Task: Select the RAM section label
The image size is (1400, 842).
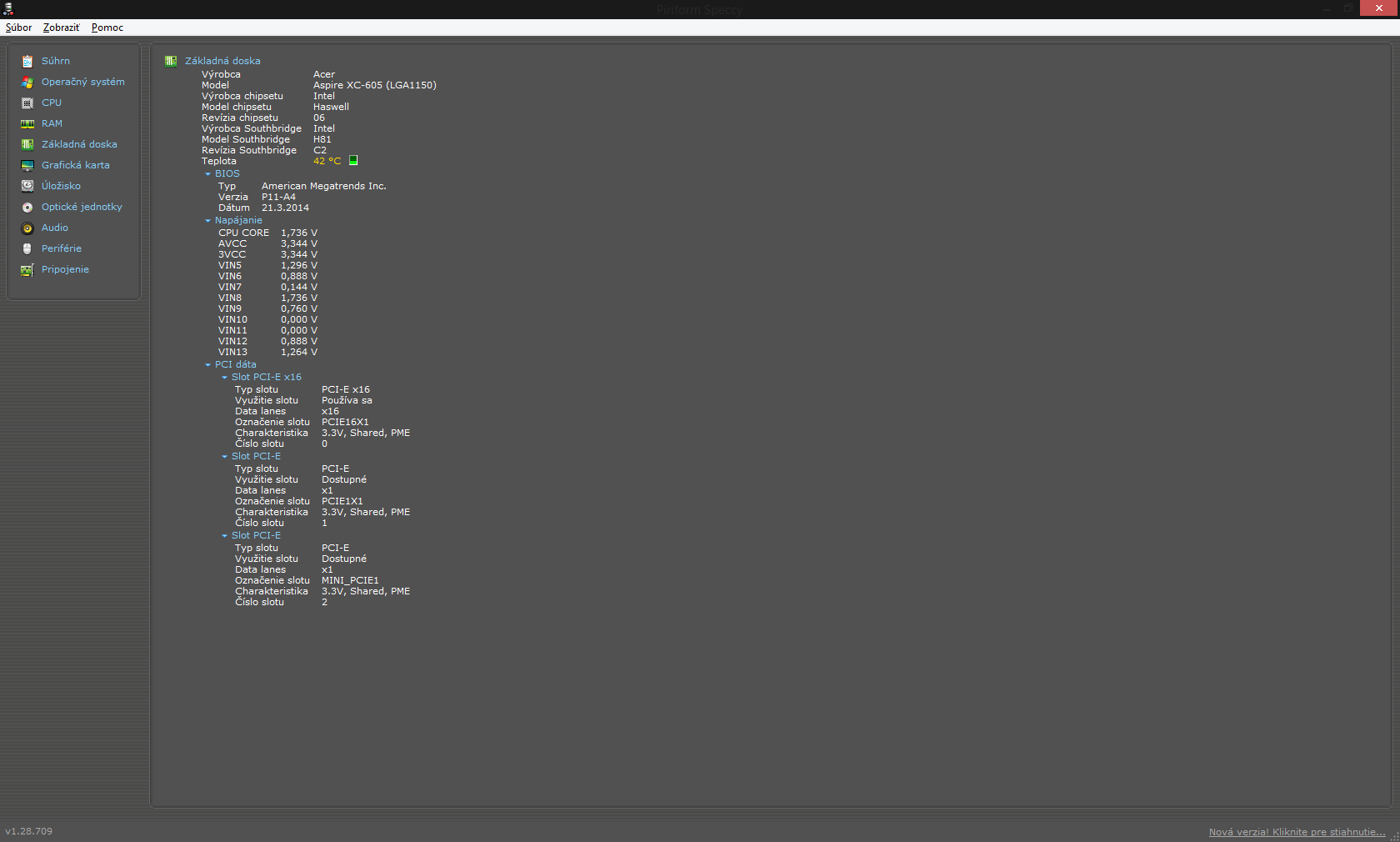Action: [52, 123]
